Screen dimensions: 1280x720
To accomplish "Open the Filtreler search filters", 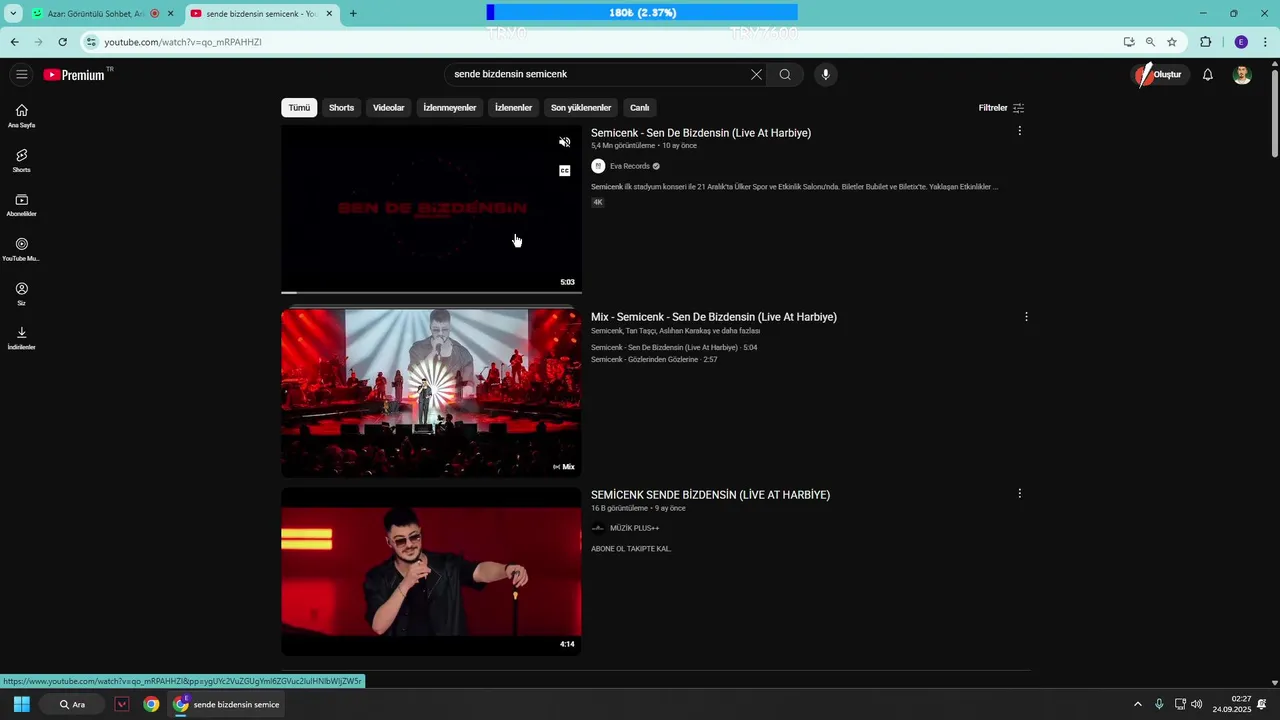I will pos(1001,108).
